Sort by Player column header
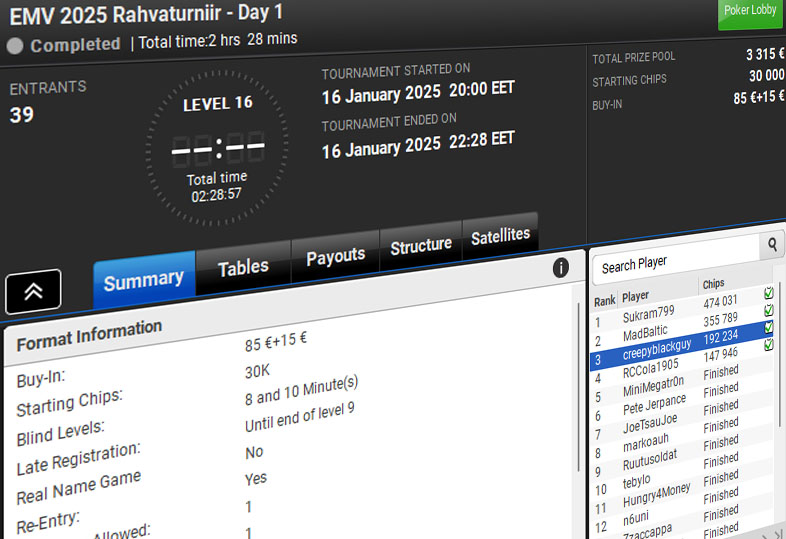Viewport: 786px width, 539px height. click(636, 297)
